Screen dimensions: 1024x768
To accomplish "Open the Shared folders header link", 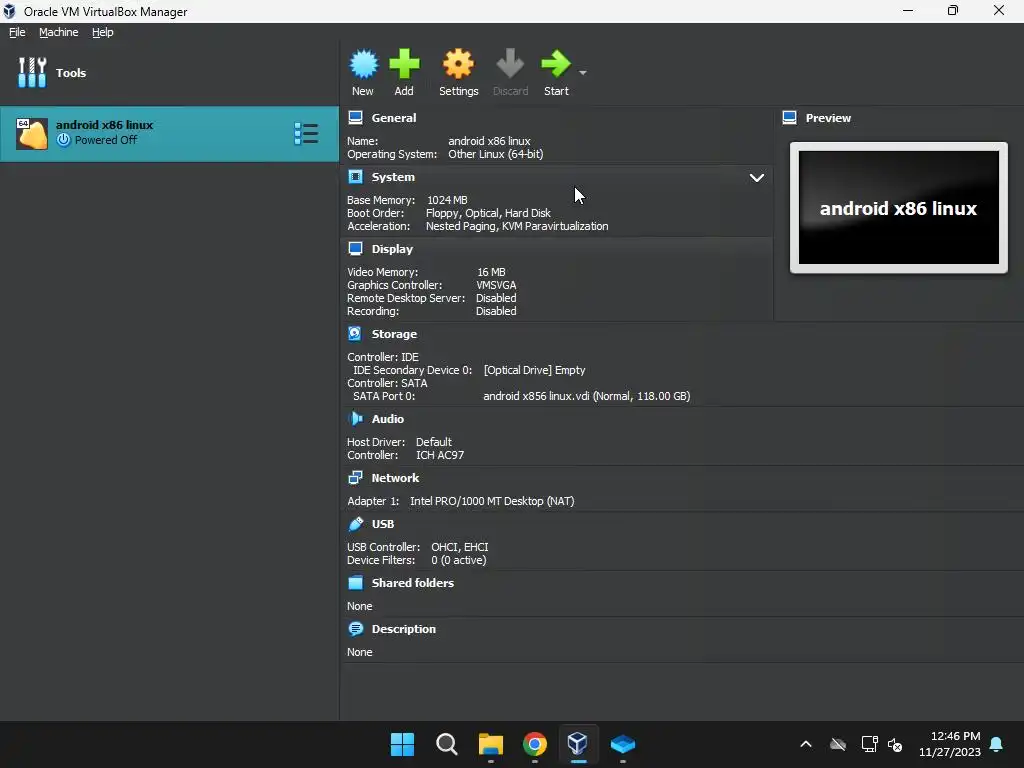I will [x=413, y=583].
